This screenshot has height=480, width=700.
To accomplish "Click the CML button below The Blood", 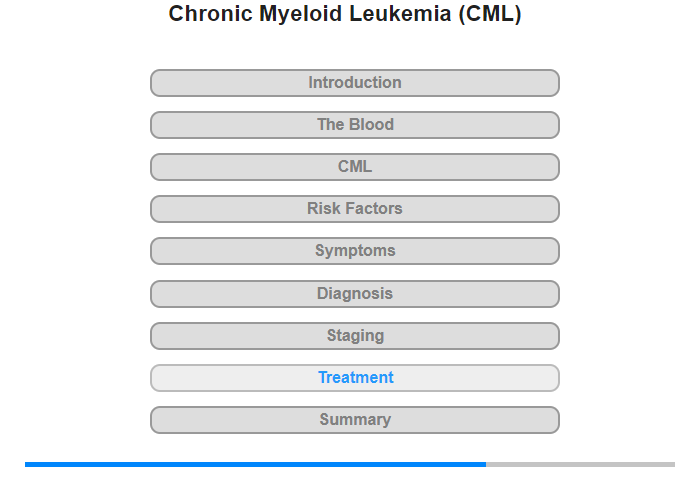I will tap(355, 167).
